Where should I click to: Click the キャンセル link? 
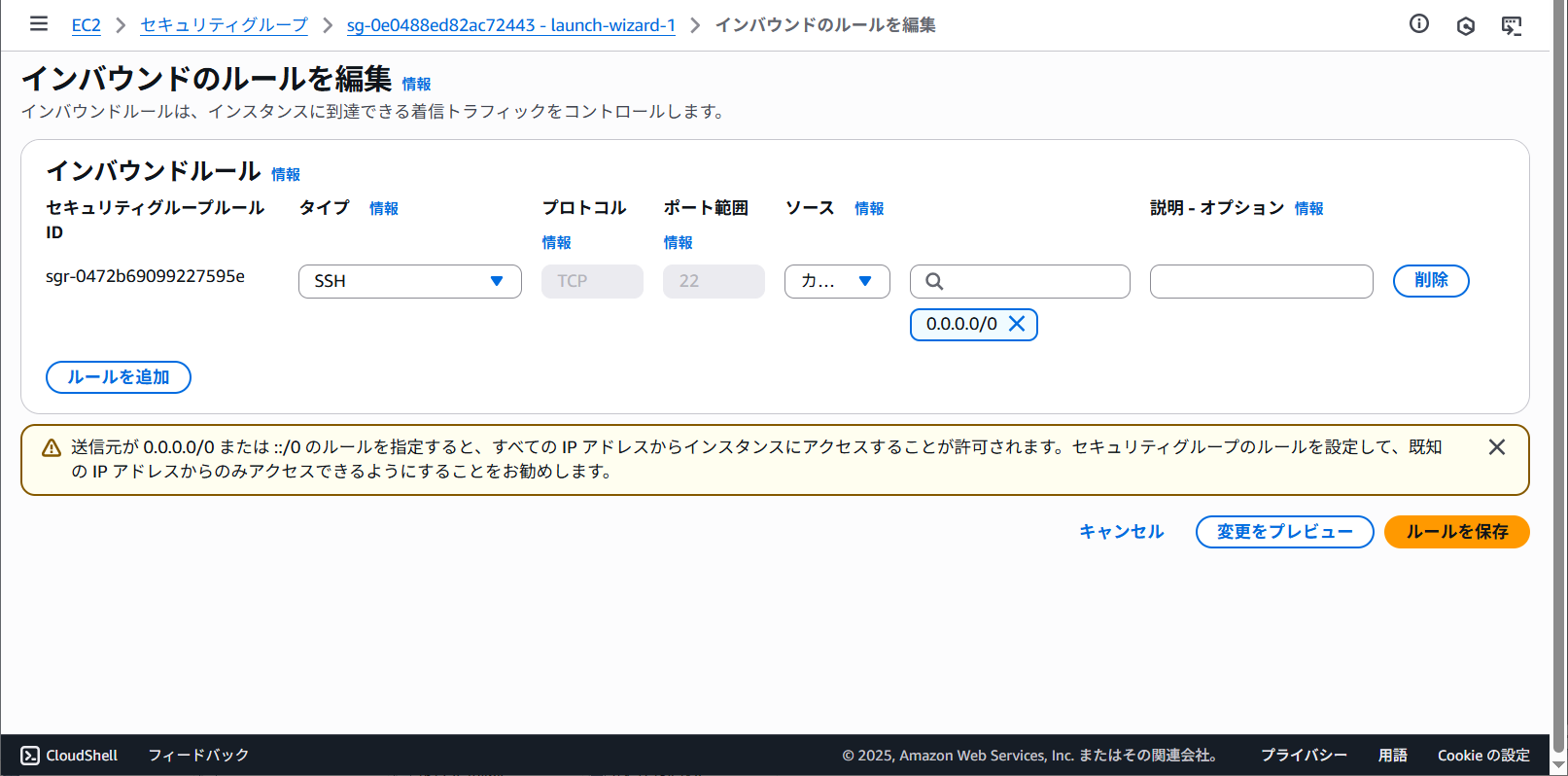[x=1121, y=532]
